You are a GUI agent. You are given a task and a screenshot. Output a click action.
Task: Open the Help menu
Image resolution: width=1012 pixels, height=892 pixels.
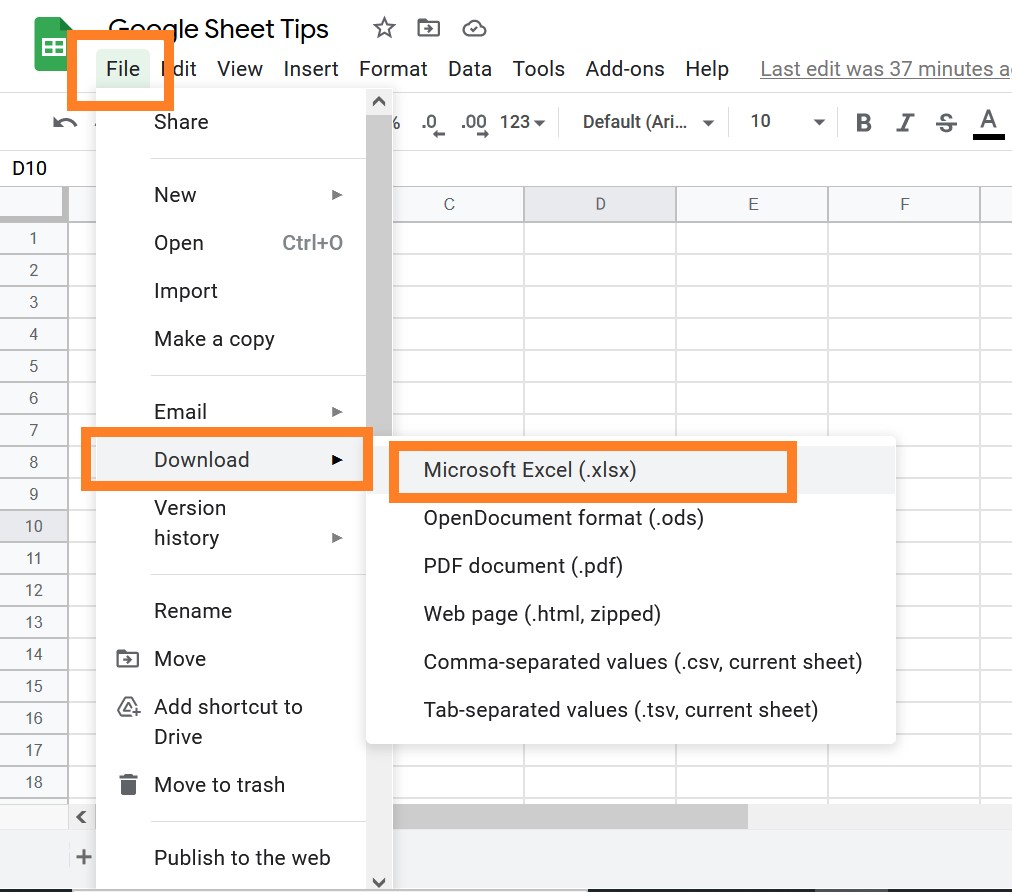tap(707, 69)
